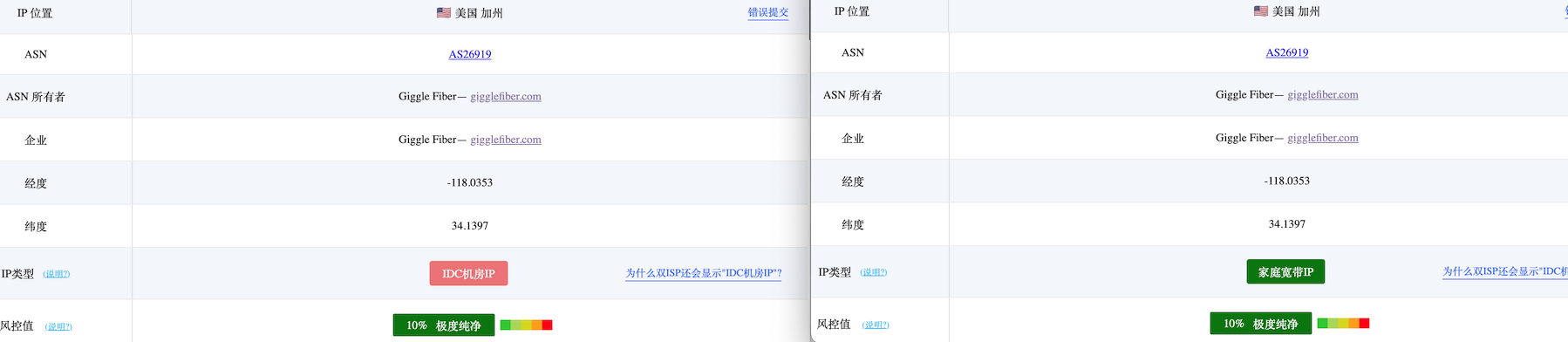Screen dimensions: 1568x342
Task: Click Giggle Fiber text in right ASN 所有者 row
Action: [x=1244, y=94]
